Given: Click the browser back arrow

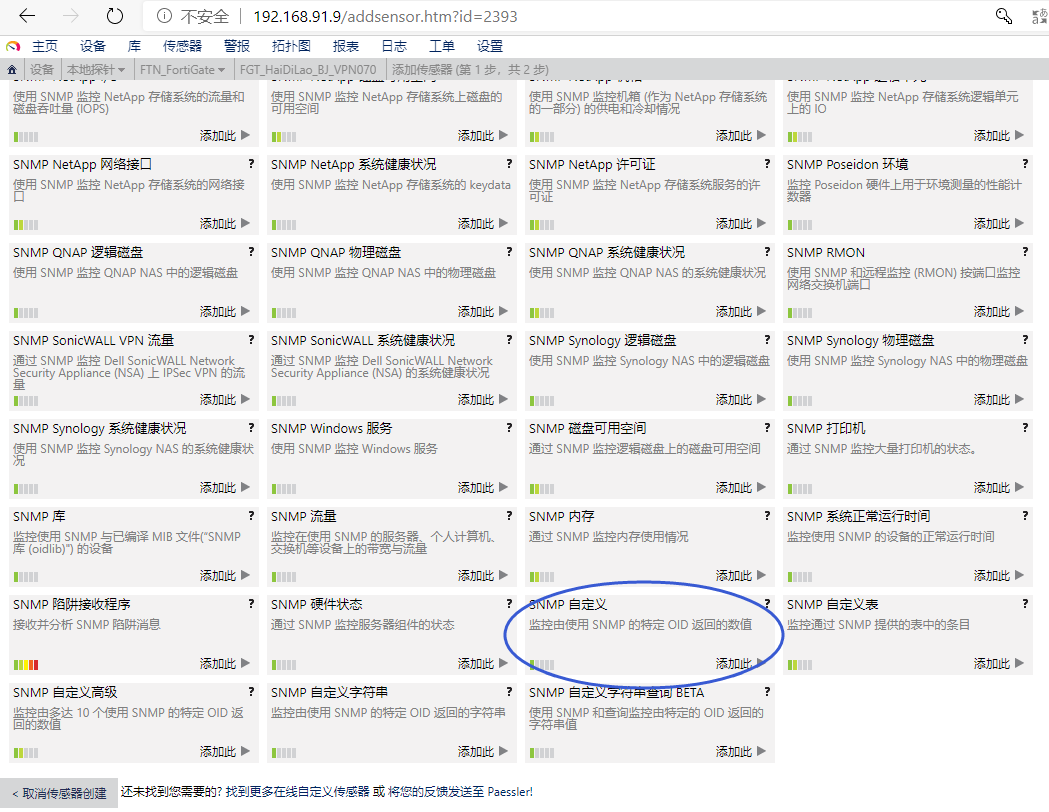Looking at the screenshot, I should tap(27, 16).
